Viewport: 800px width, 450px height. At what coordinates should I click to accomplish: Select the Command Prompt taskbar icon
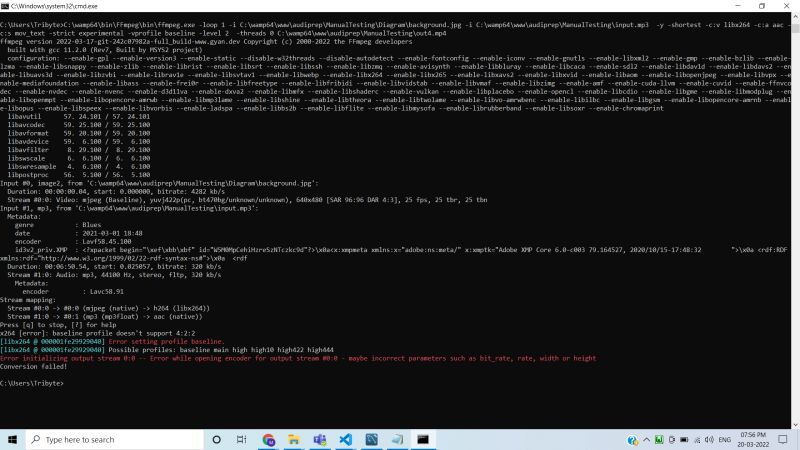(423, 439)
